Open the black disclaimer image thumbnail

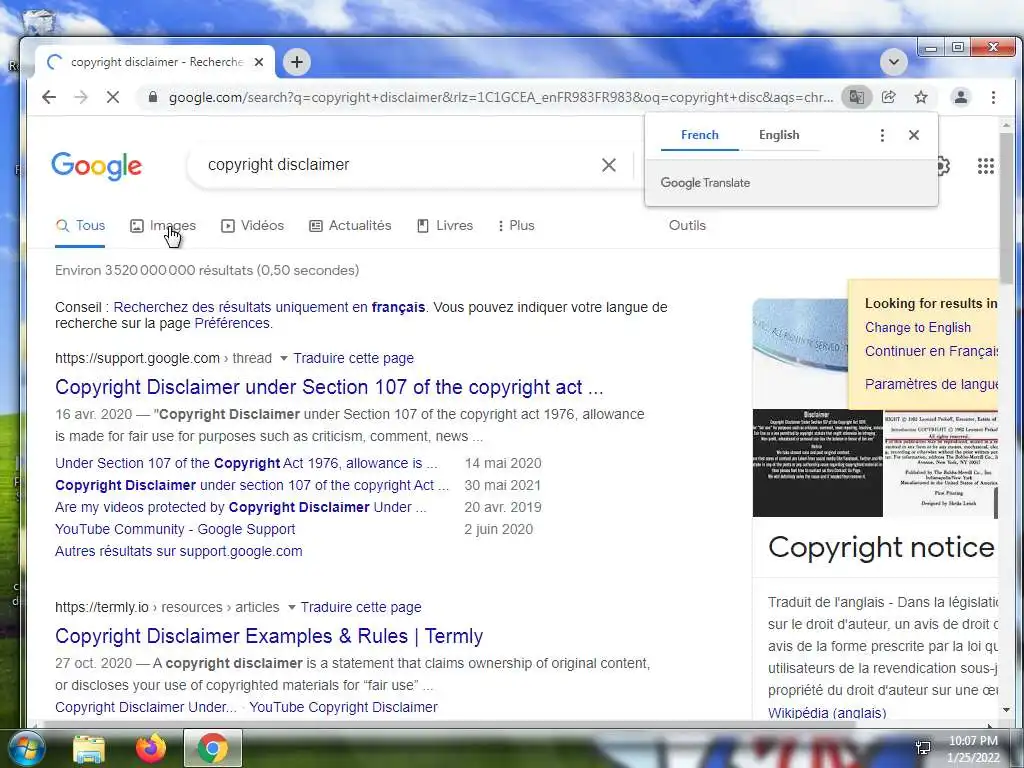point(818,462)
